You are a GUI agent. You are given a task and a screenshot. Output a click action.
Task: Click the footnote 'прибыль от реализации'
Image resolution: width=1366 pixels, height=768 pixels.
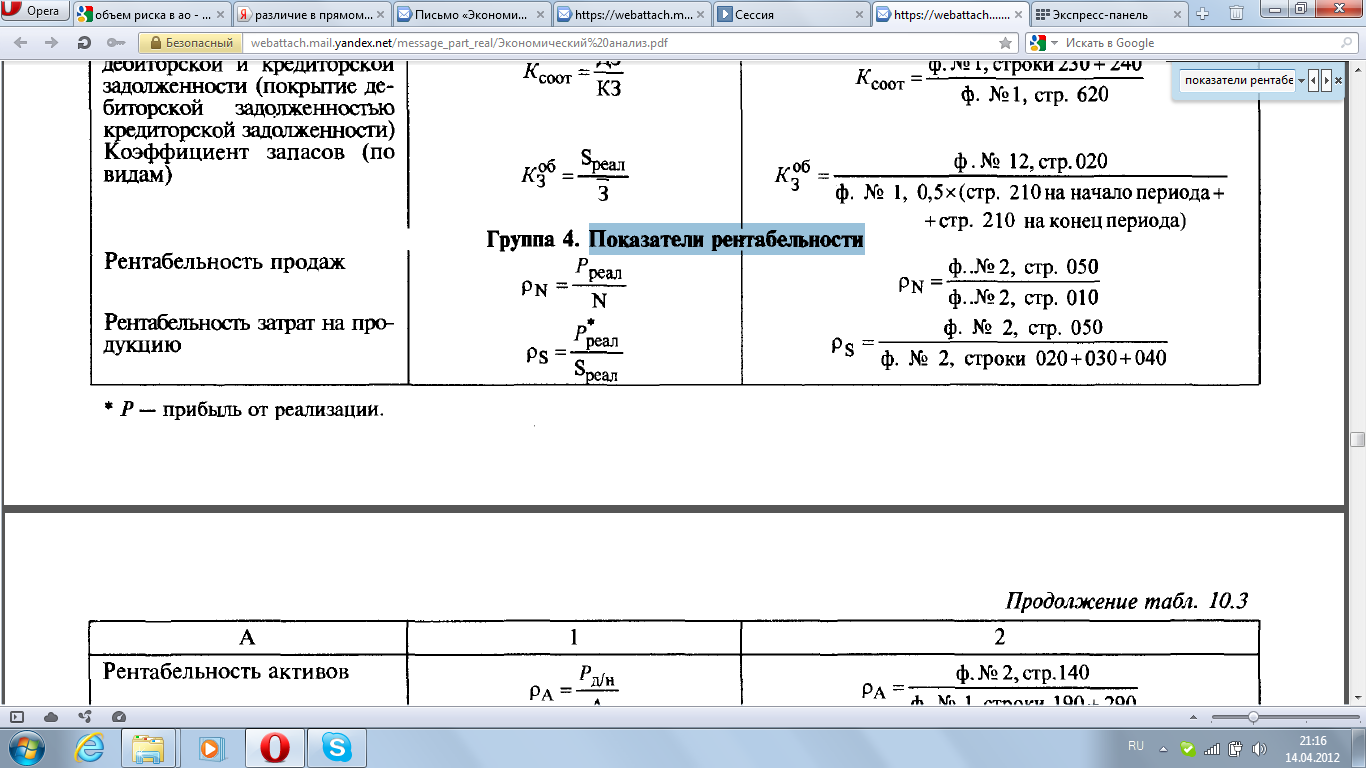[274, 410]
